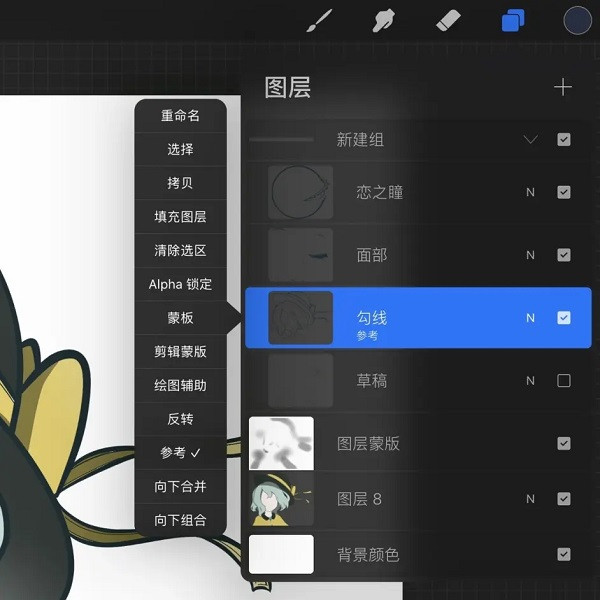This screenshot has width=600, height=600.
Task: Select the 图层蒙版 thumbnail
Action: click(281, 443)
